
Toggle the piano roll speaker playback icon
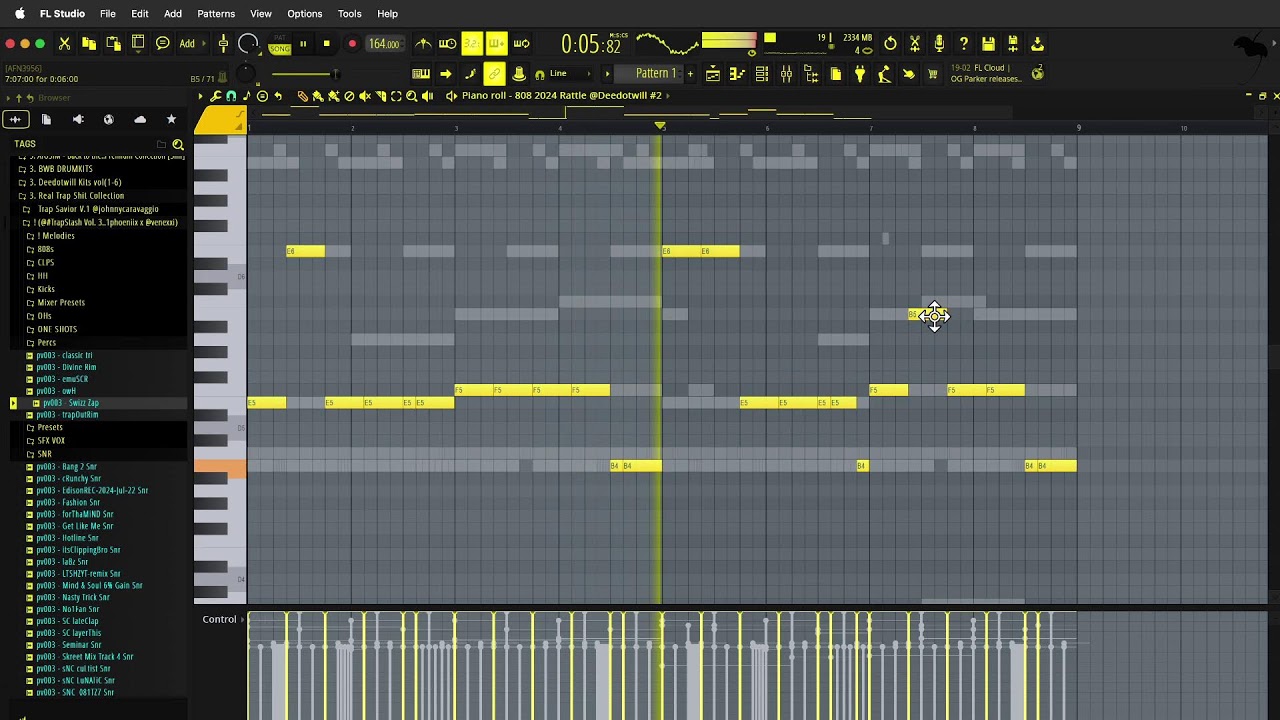coord(427,96)
